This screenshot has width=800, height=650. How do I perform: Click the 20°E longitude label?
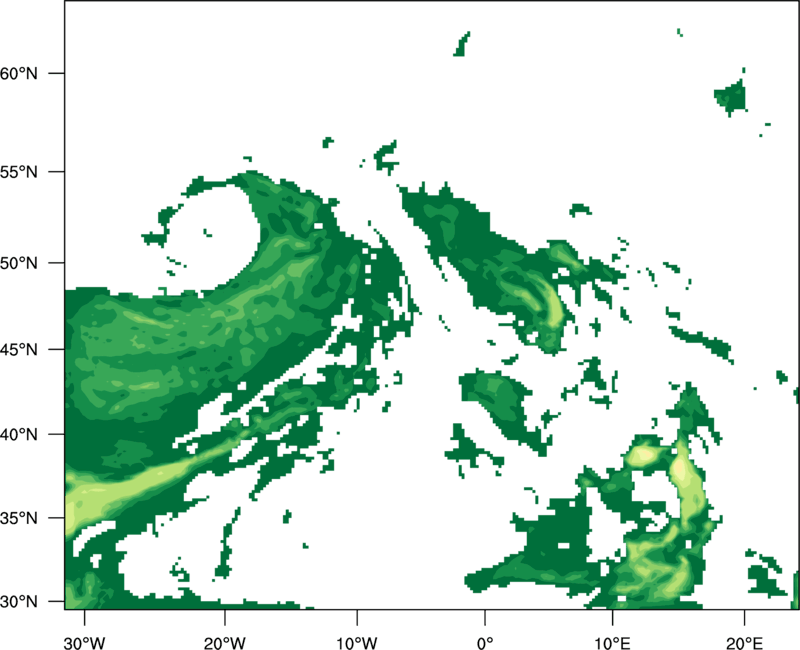click(x=744, y=643)
